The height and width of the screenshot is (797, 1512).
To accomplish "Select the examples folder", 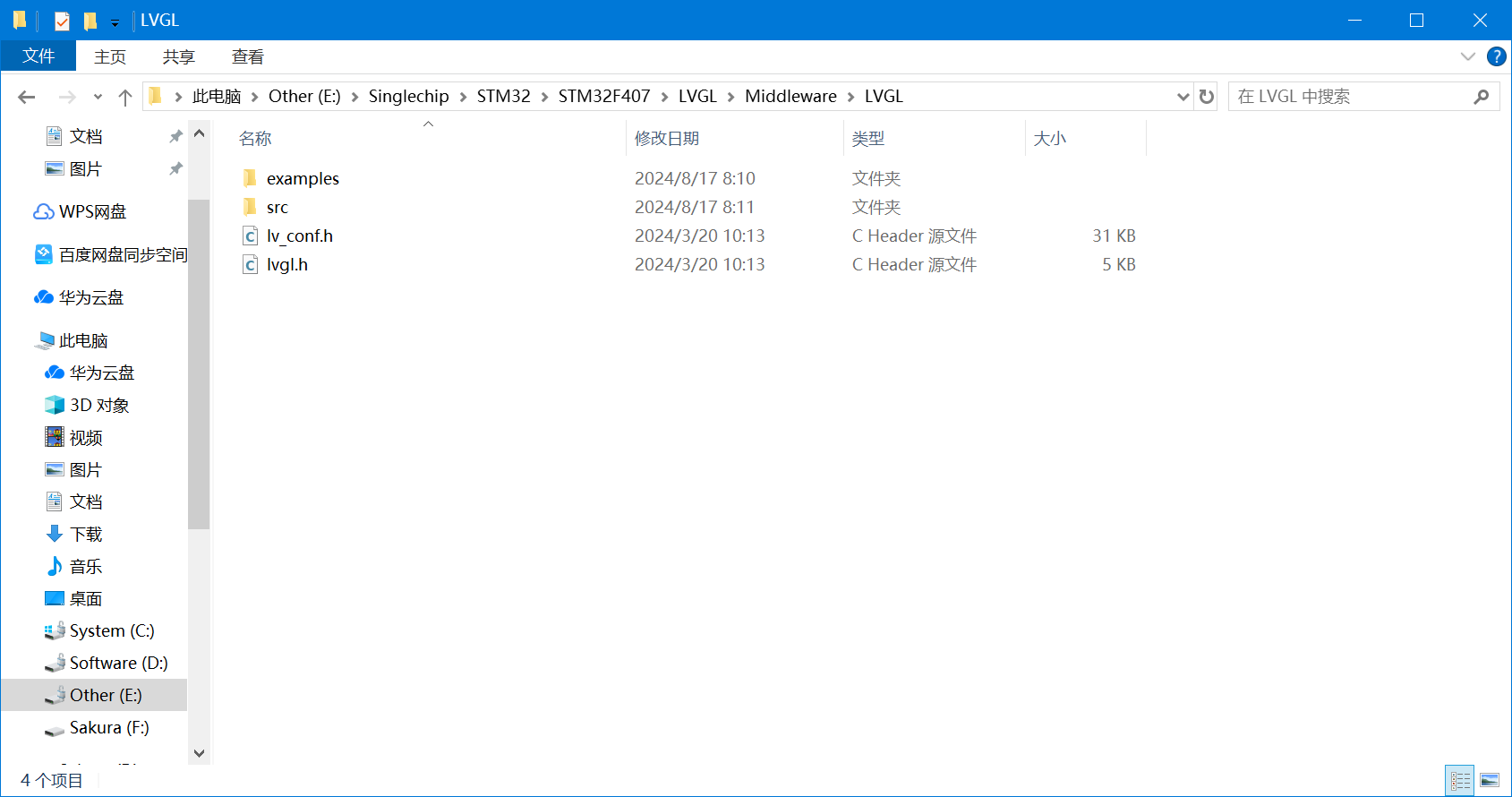I will (x=303, y=178).
